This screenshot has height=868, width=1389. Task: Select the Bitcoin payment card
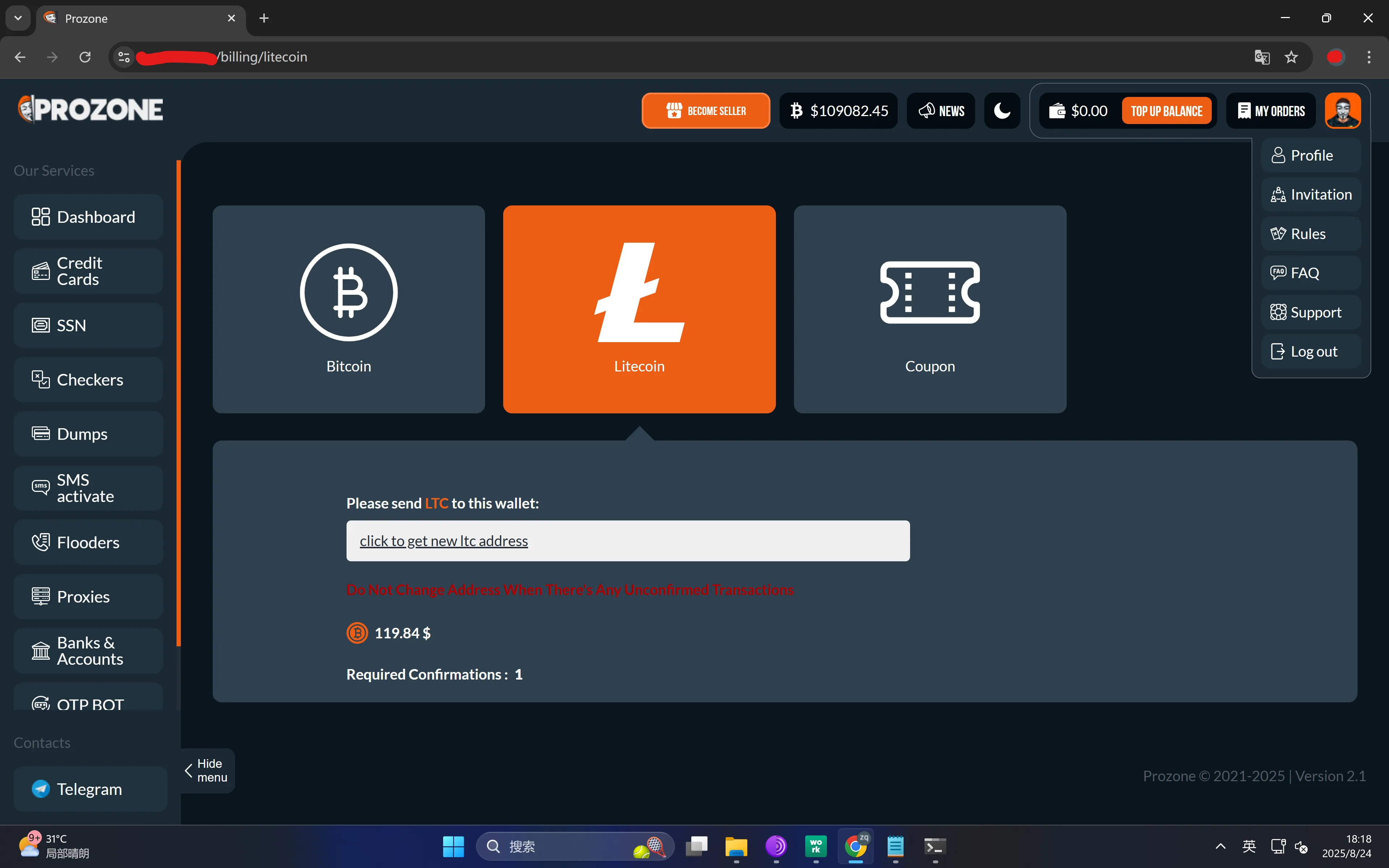coord(348,309)
